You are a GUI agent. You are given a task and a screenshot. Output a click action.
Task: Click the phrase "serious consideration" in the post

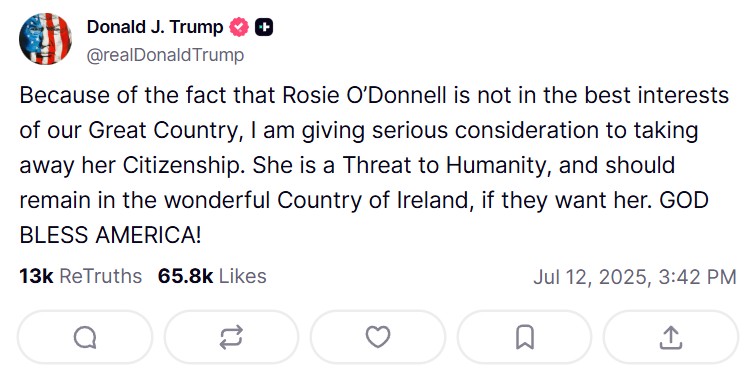pos(486,130)
